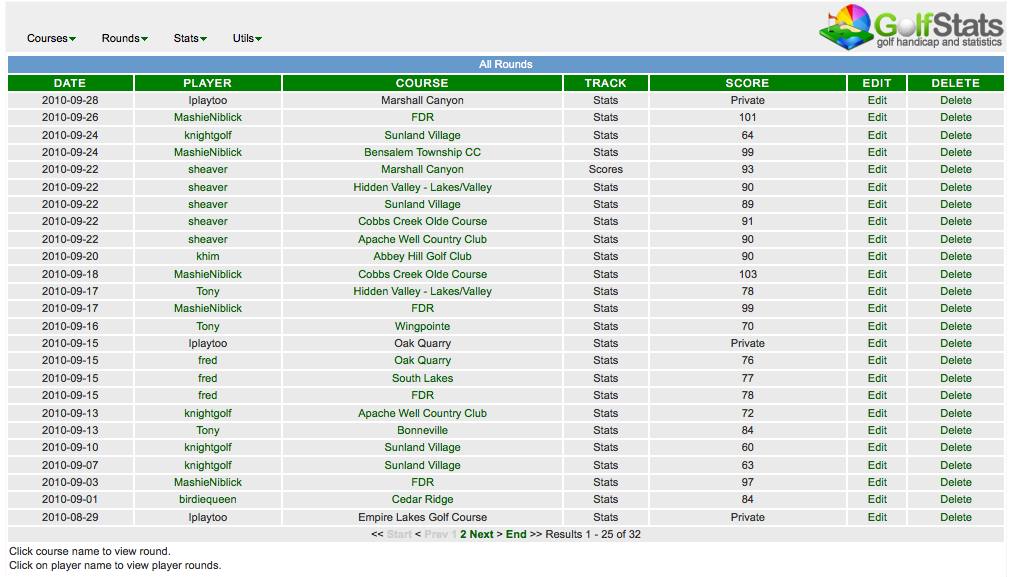
Task: Click the SCORE column header
Action: tap(747, 83)
